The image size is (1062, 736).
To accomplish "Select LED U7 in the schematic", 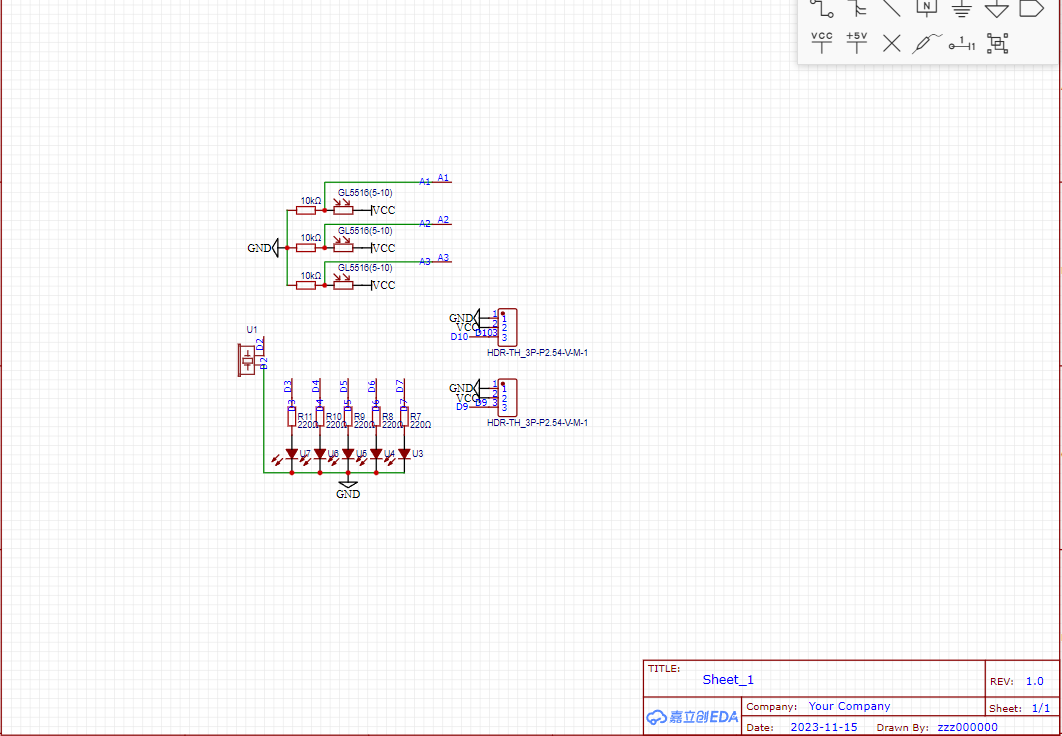I will tap(292, 454).
